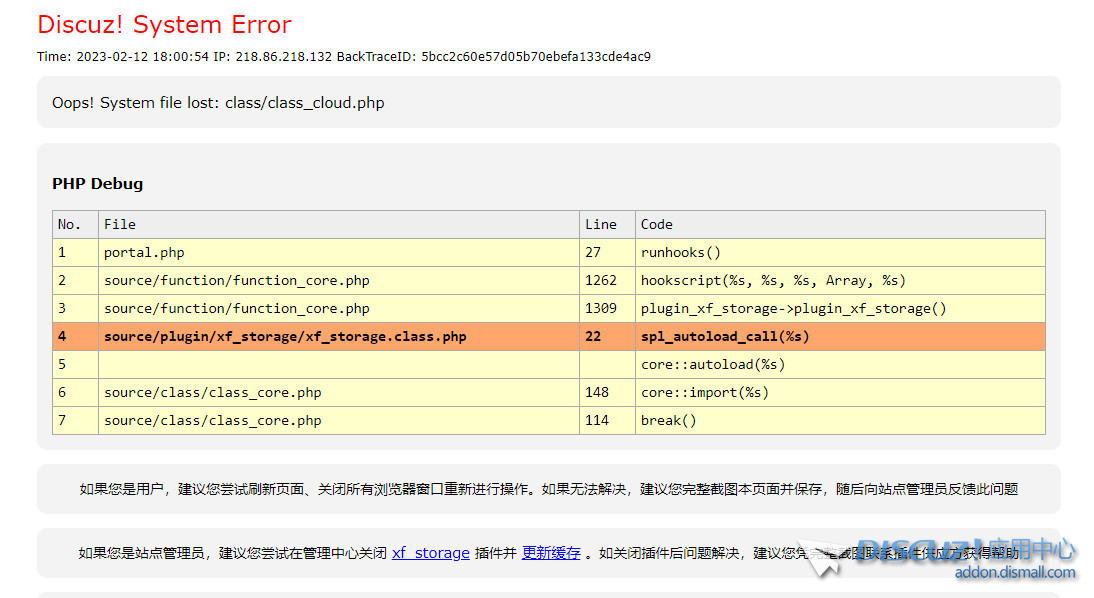The height and width of the screenshot is (598, 1094).
Task: Click function_core.php file in row 2
Action: pos(338,281)
